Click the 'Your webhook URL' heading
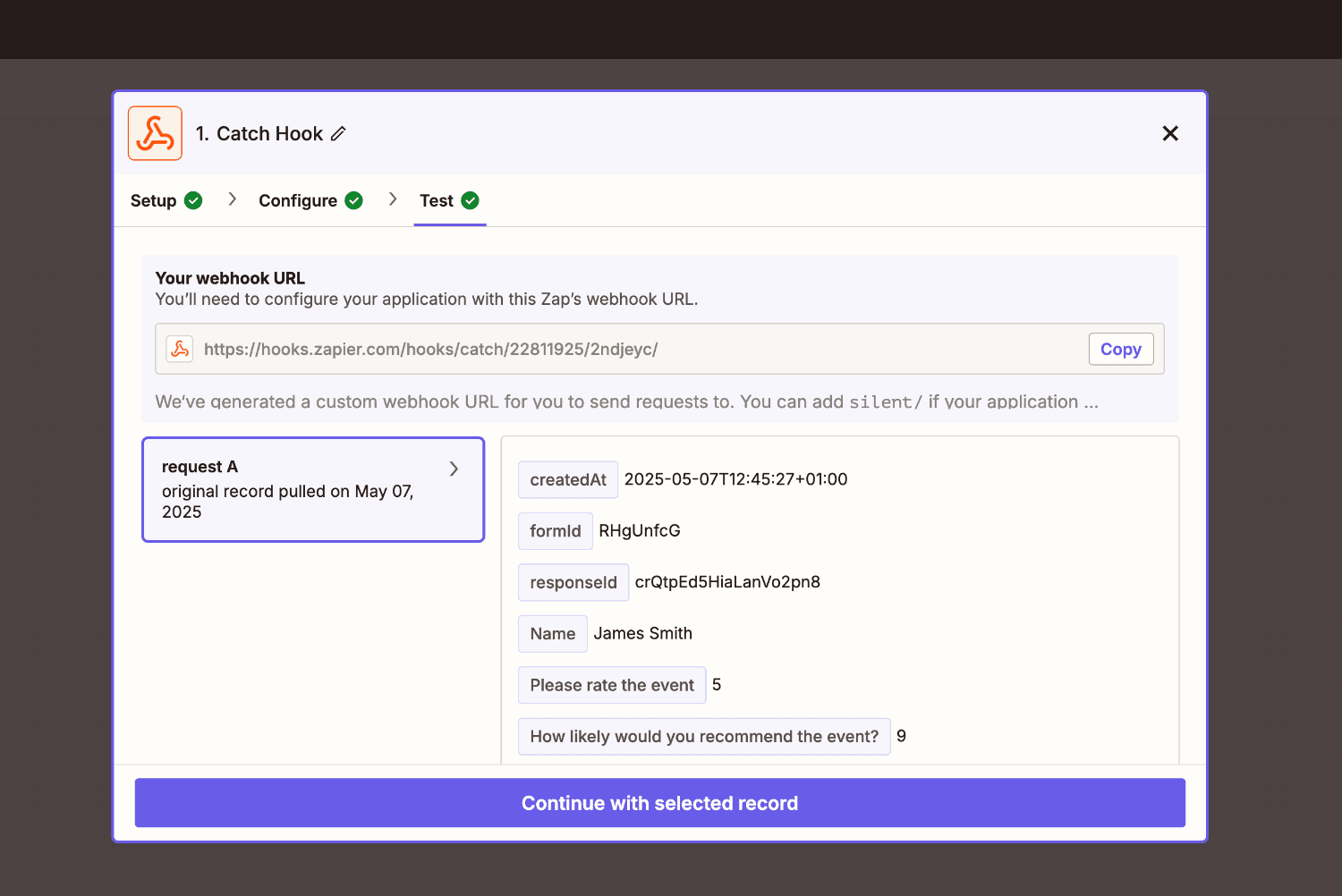Image resolution: width=1342 pixels, height=896 pixels. (x=230, y=278)
